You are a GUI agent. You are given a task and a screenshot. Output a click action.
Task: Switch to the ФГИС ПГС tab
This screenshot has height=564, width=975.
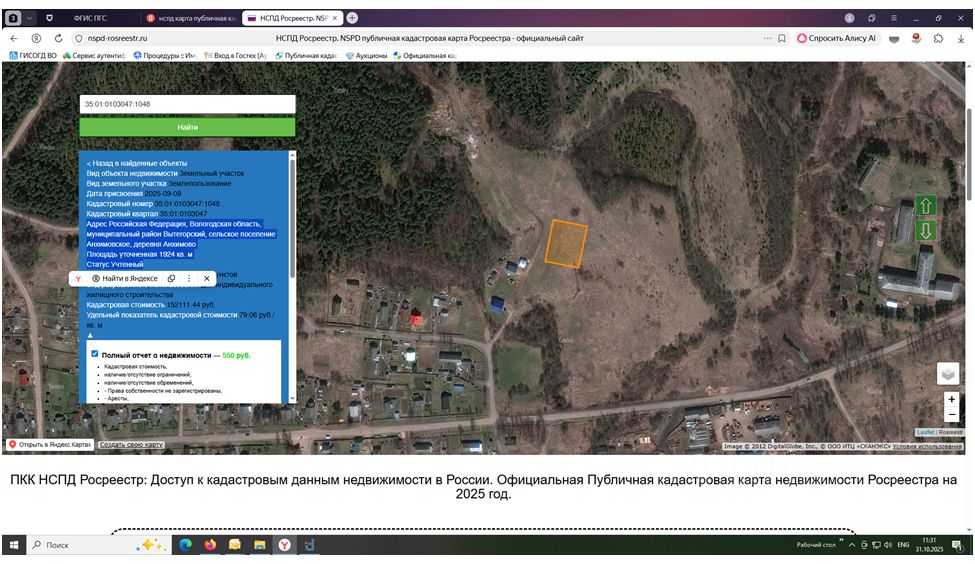90,18
